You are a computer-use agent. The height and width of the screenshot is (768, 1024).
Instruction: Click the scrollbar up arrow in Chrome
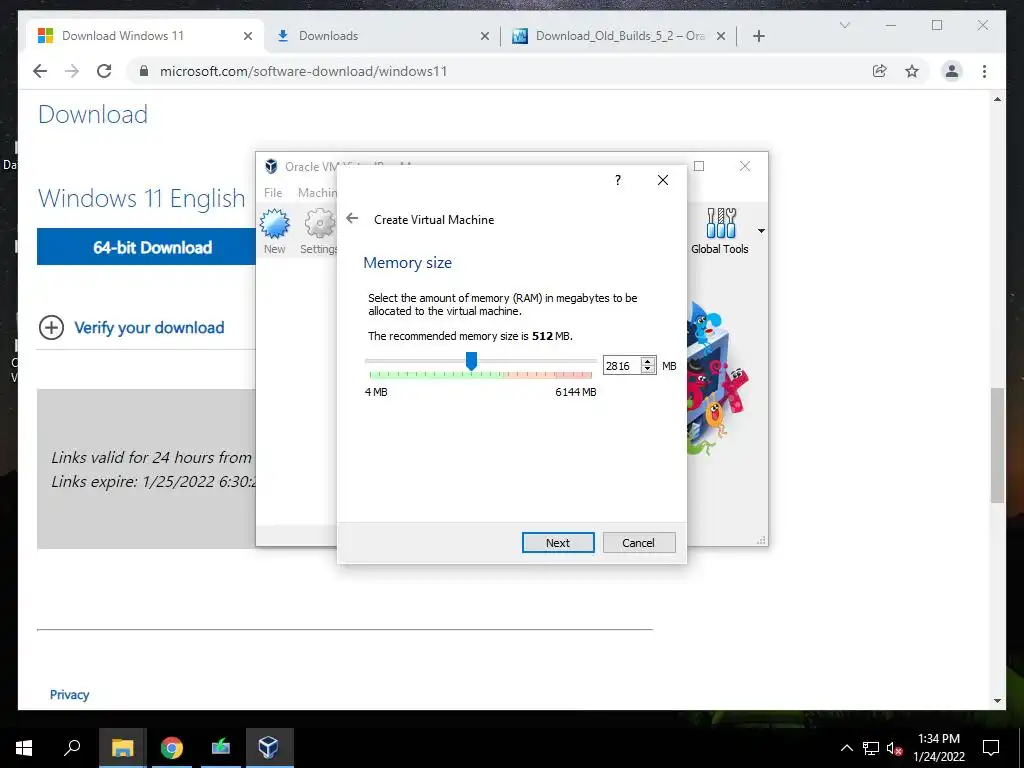click(997, 99)
